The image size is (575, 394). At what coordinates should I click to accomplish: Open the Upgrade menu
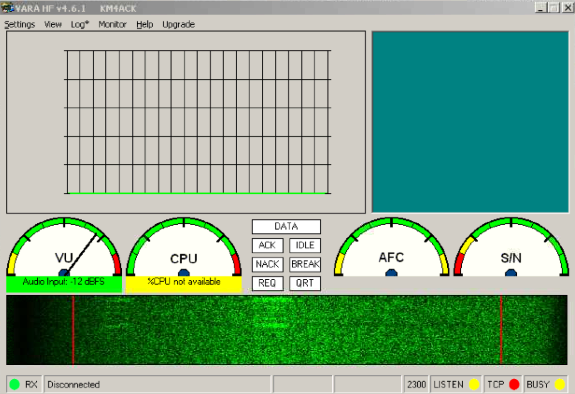tap(179, 25)
